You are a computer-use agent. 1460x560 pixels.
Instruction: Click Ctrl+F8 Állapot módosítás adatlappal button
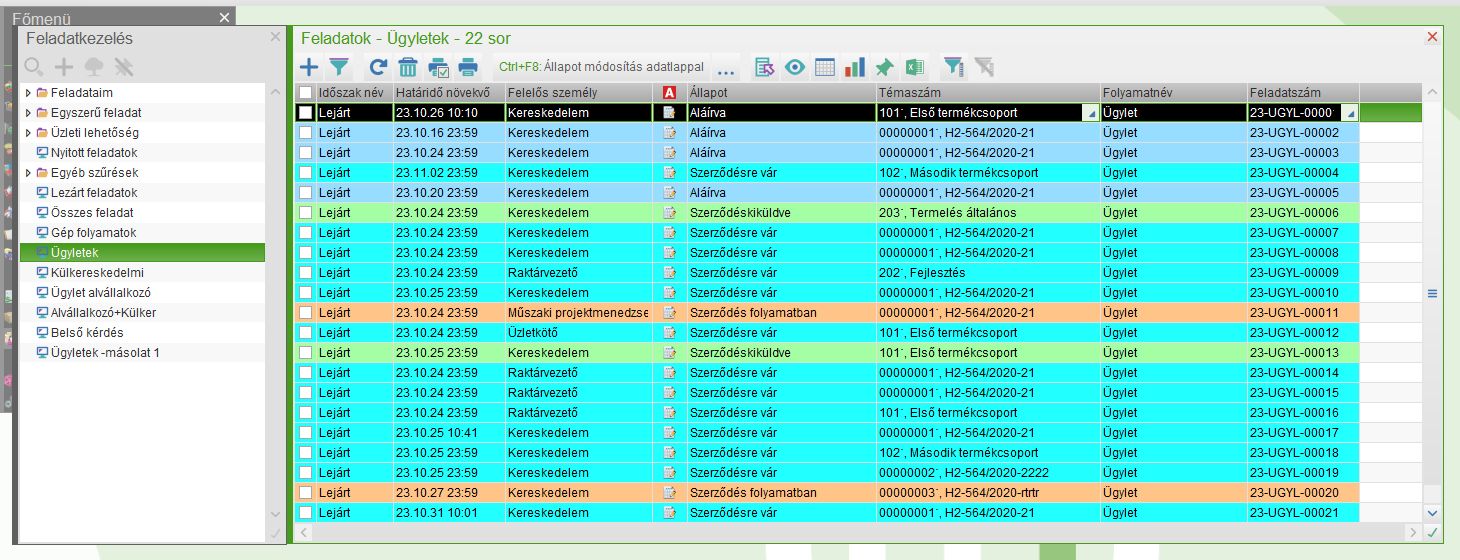click(x=600, y=67)
